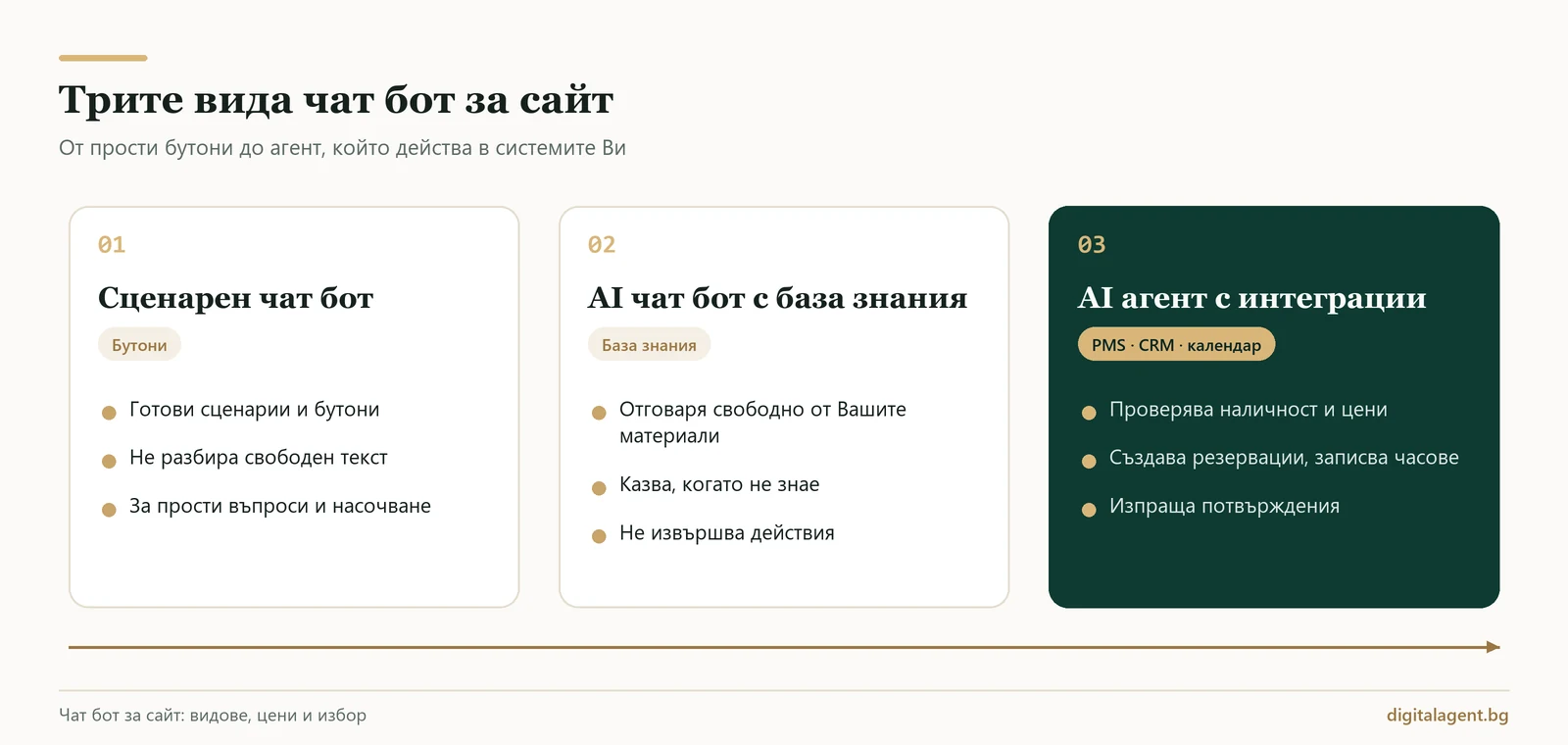The width and height of the screenshot is (1568, 745).
Task: Click the text 'Не разбира свободен текст'
Action: [259, 458]
